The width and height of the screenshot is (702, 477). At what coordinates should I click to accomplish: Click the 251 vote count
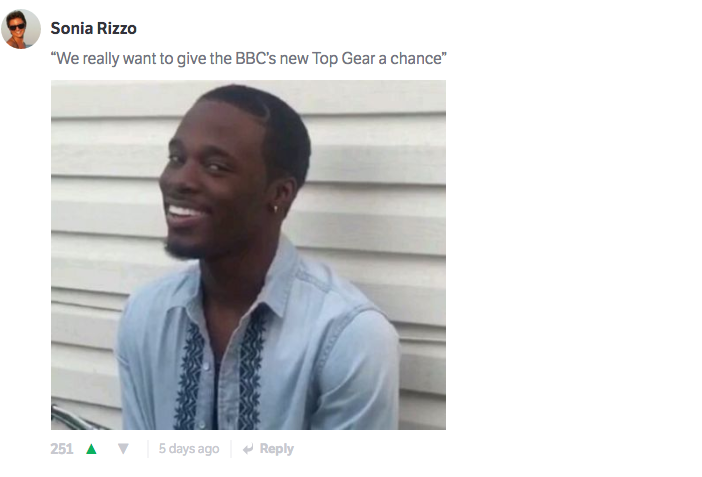(61, 449)
